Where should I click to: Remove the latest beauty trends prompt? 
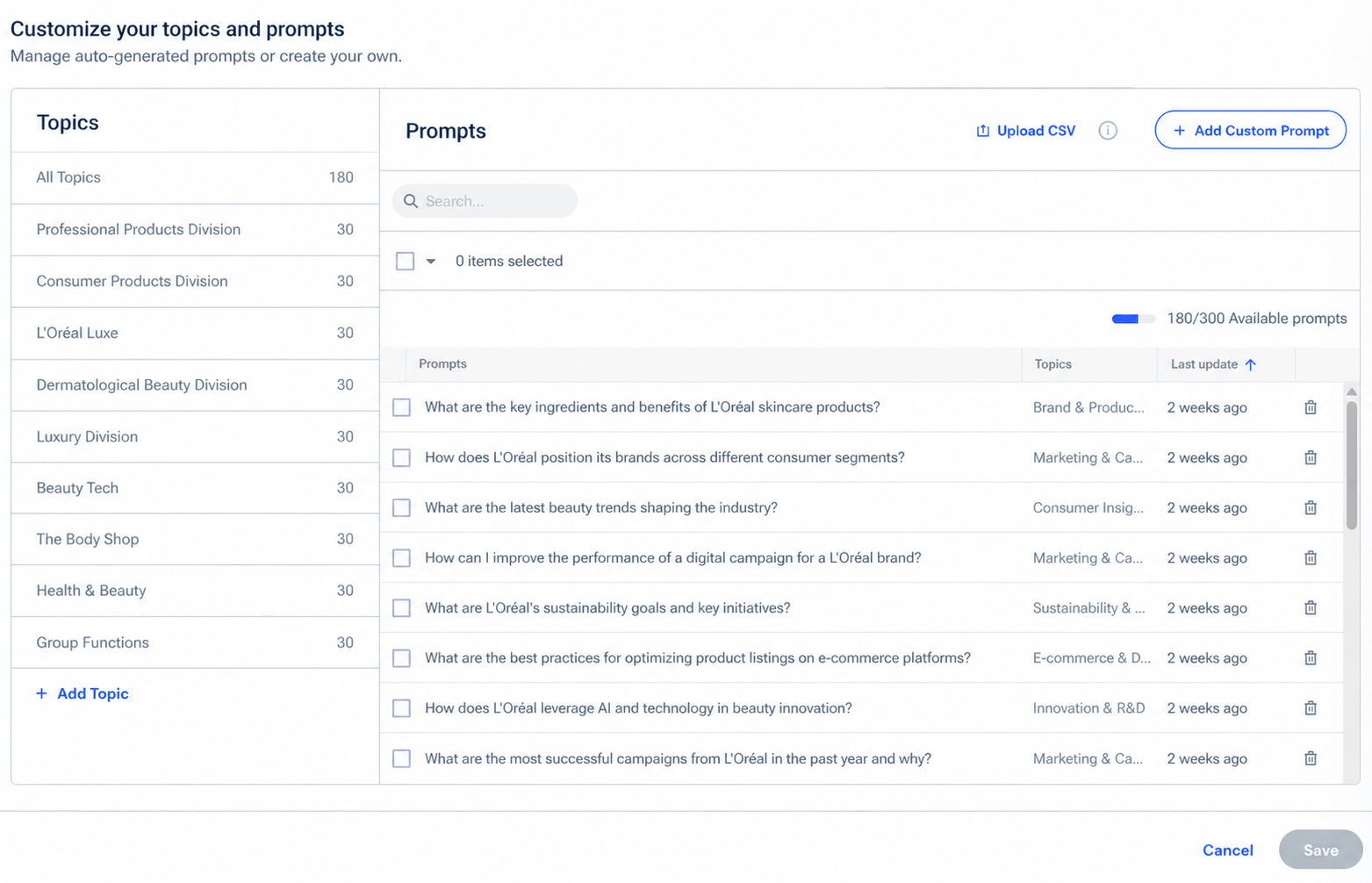1311,507
